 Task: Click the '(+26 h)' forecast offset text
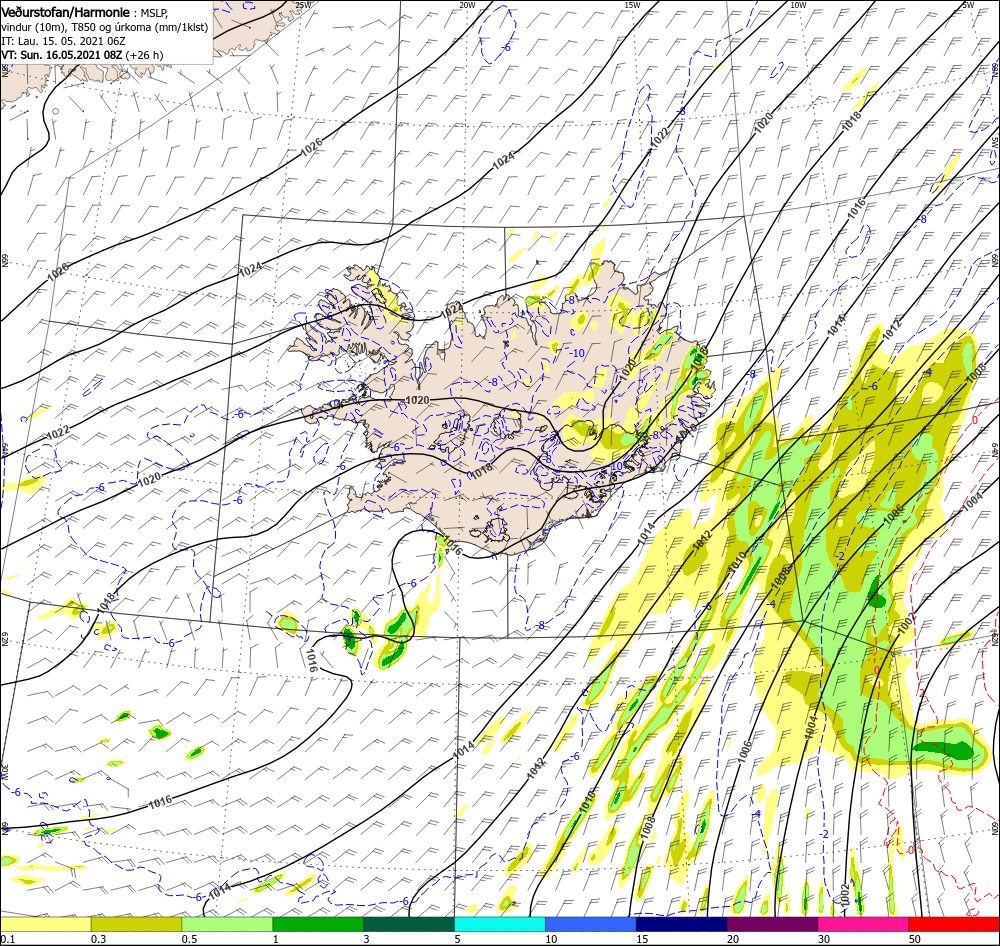tap(144, 55)
